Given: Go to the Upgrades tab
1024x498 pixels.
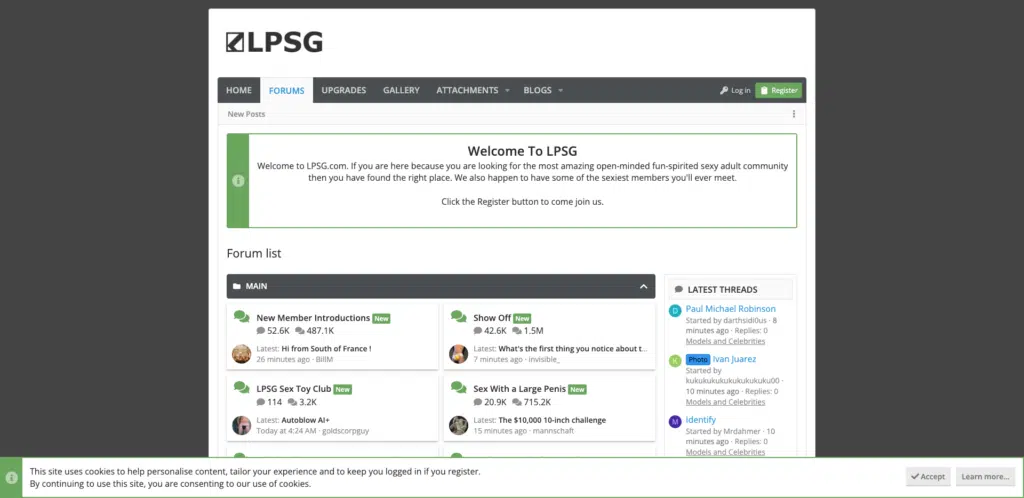Looking at the screenshot, I should [x=344, y=90].
